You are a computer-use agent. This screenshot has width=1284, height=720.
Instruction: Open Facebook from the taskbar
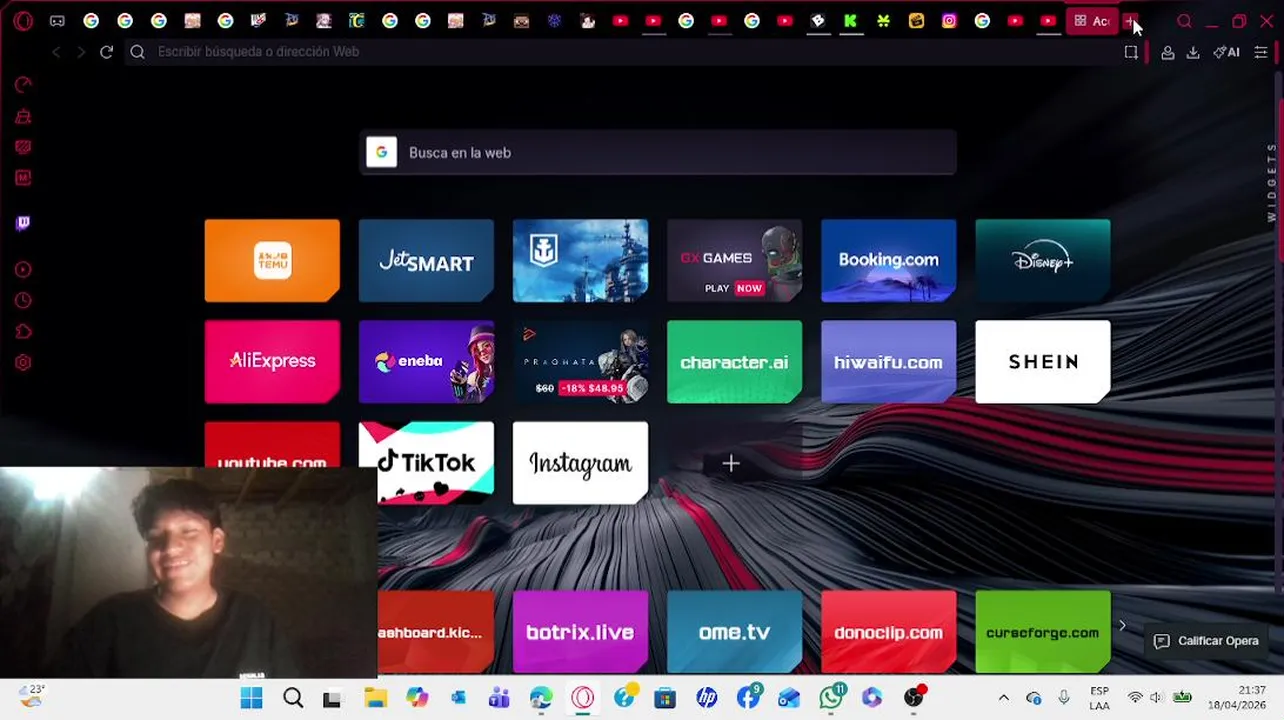749,697
